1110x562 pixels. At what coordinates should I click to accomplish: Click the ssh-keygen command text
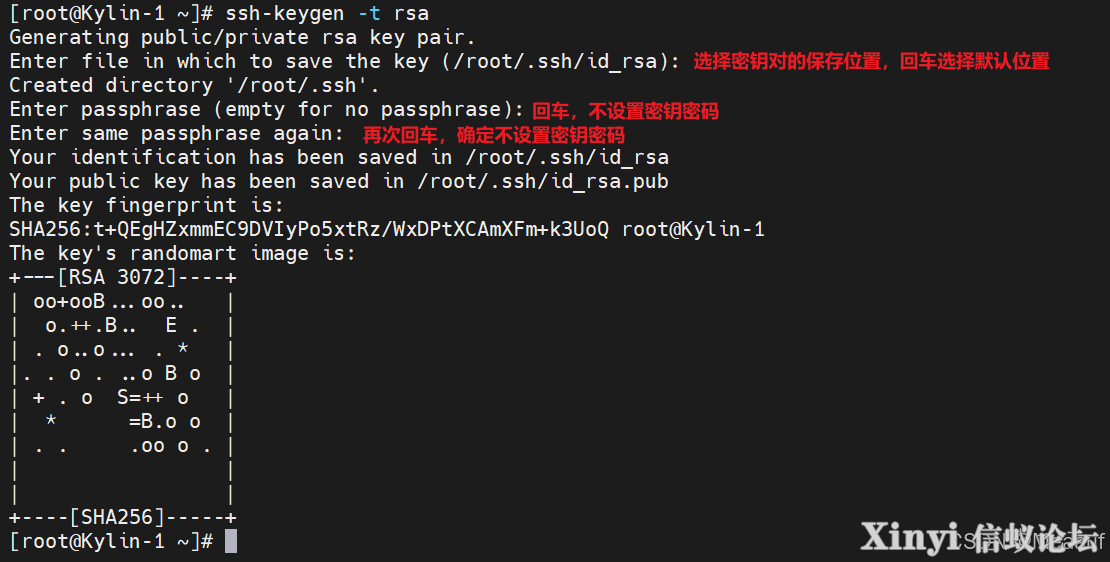pos(285,13)
